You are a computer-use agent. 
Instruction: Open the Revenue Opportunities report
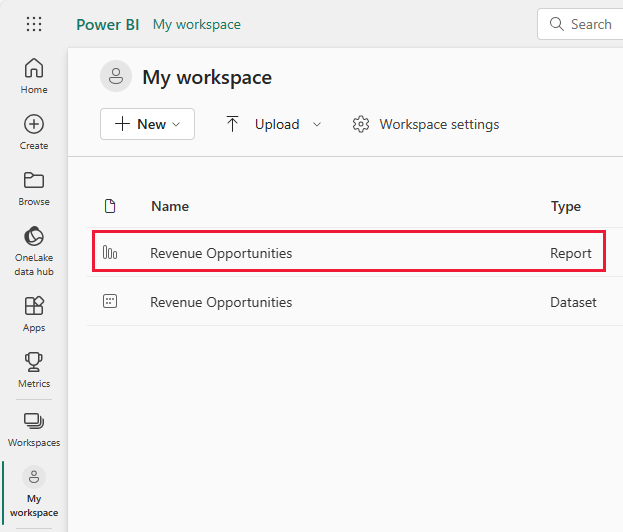pos(221,253)
